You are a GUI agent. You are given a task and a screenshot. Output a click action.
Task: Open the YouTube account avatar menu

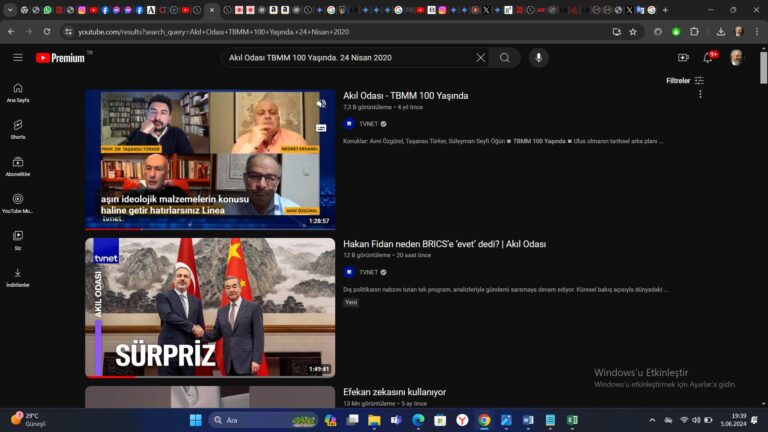[736, 57]
